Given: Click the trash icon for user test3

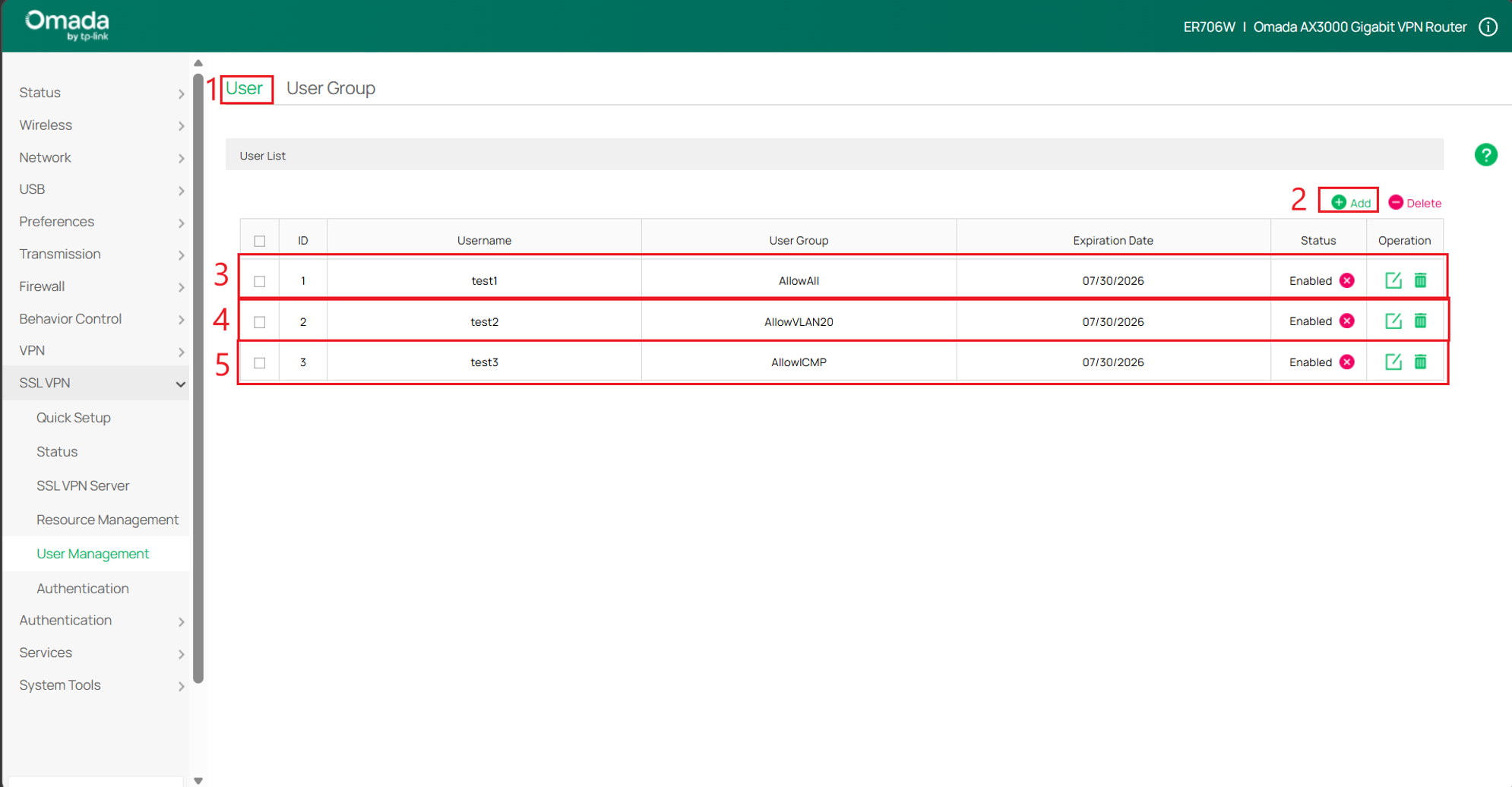Looking at the screenshot, I should coord(1420,362).
